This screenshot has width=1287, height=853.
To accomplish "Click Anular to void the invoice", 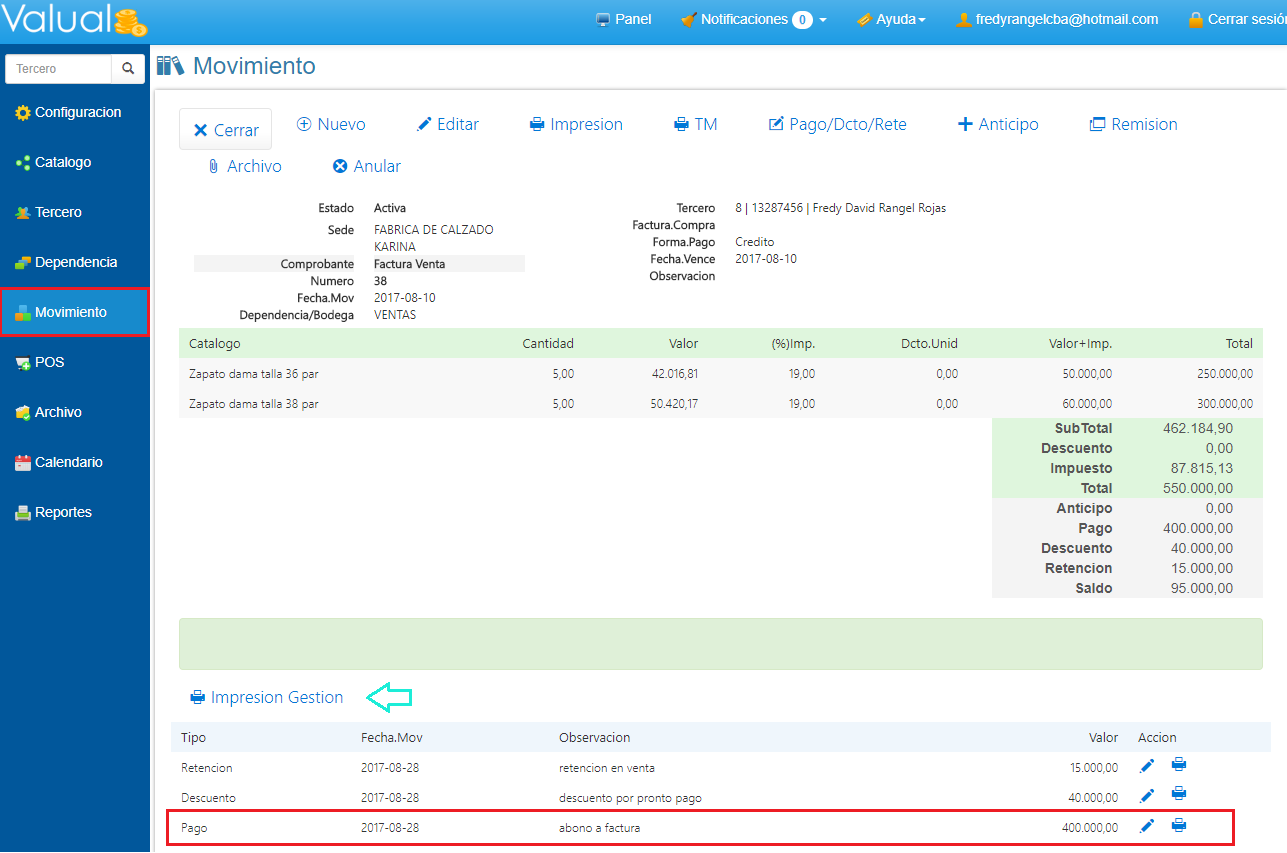I will coord(366,167).
